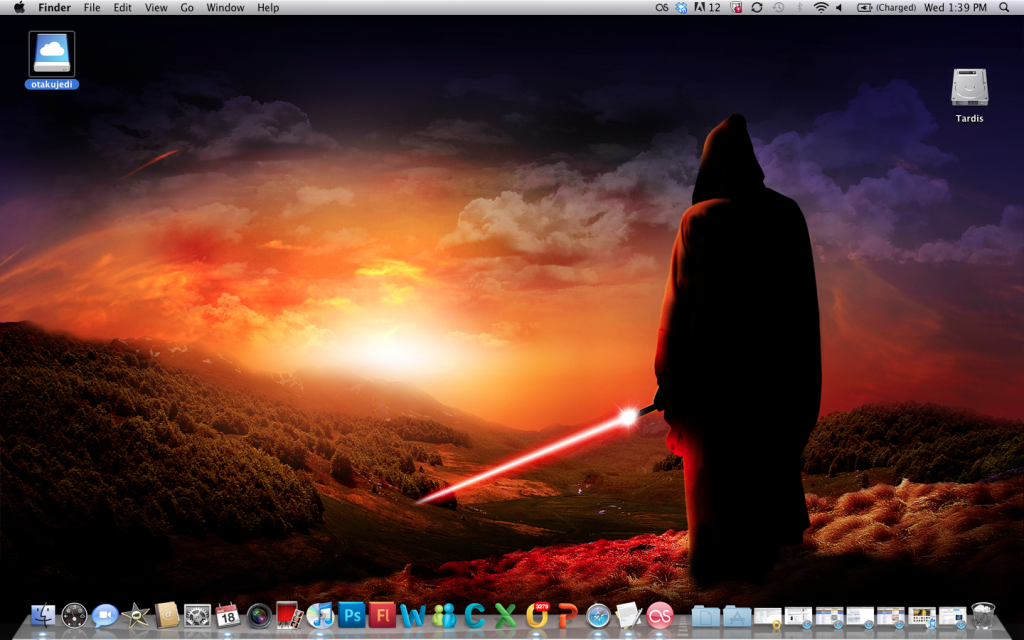Screen dimensions: 1024x640
Task: Open Safari compass icon in dock
Action: coord(598,615)
